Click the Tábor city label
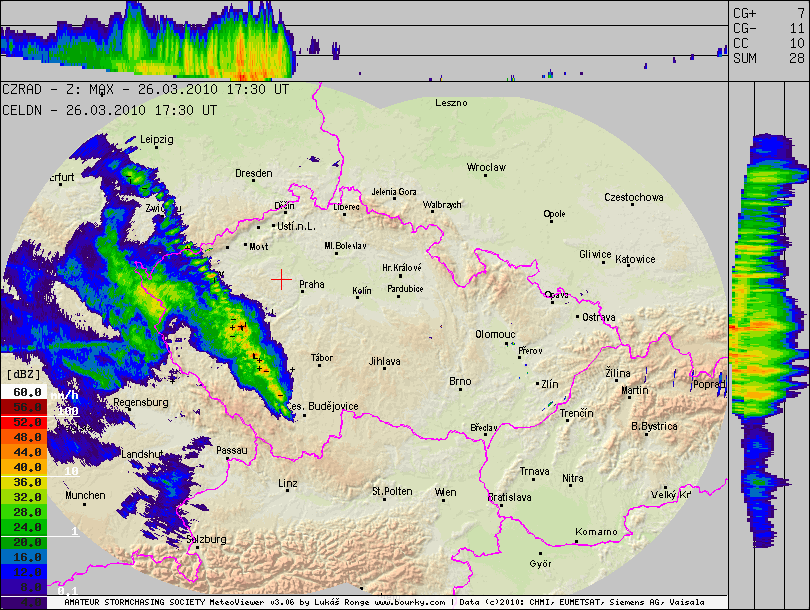Image resolution: width=810 pixels, height=610 pixels. coord(322,357)
